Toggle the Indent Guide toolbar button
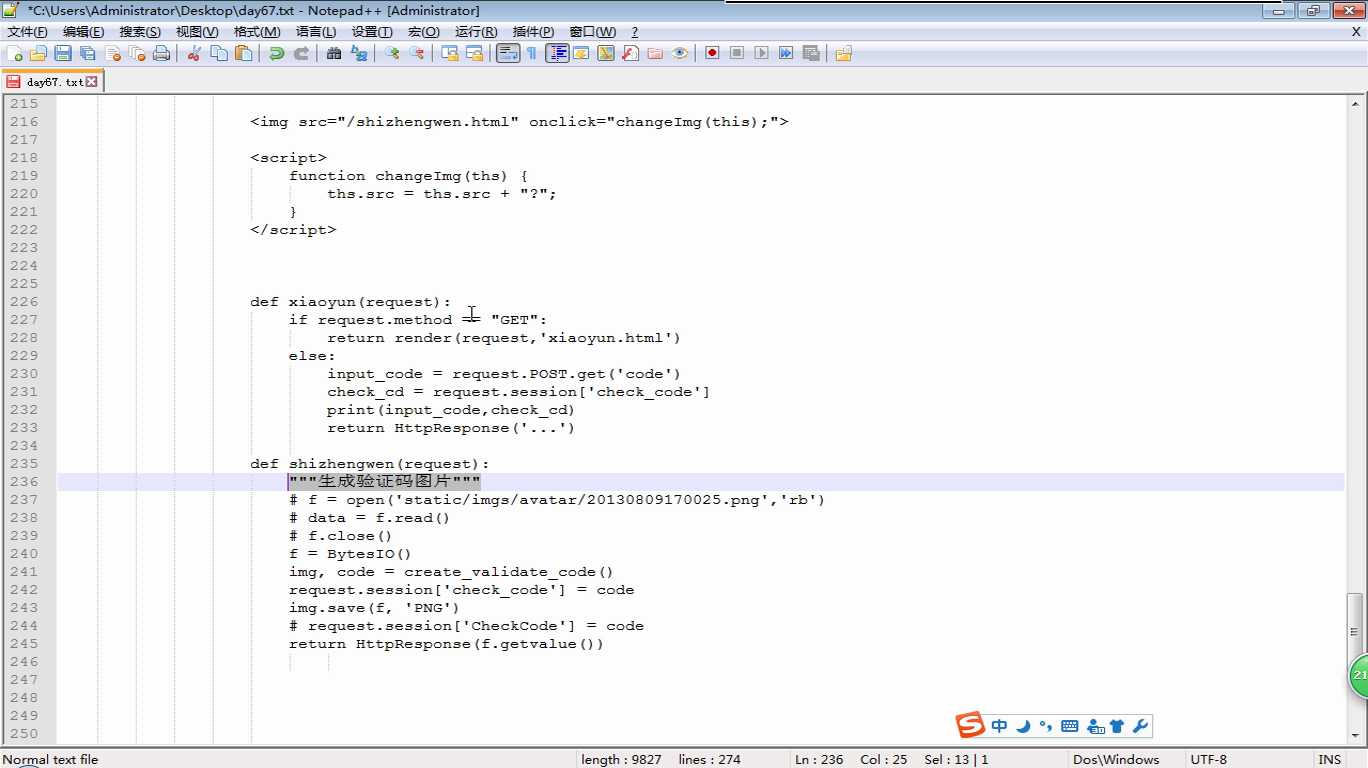The width and height of the screenshot is (1368, 768). point(557,53)
